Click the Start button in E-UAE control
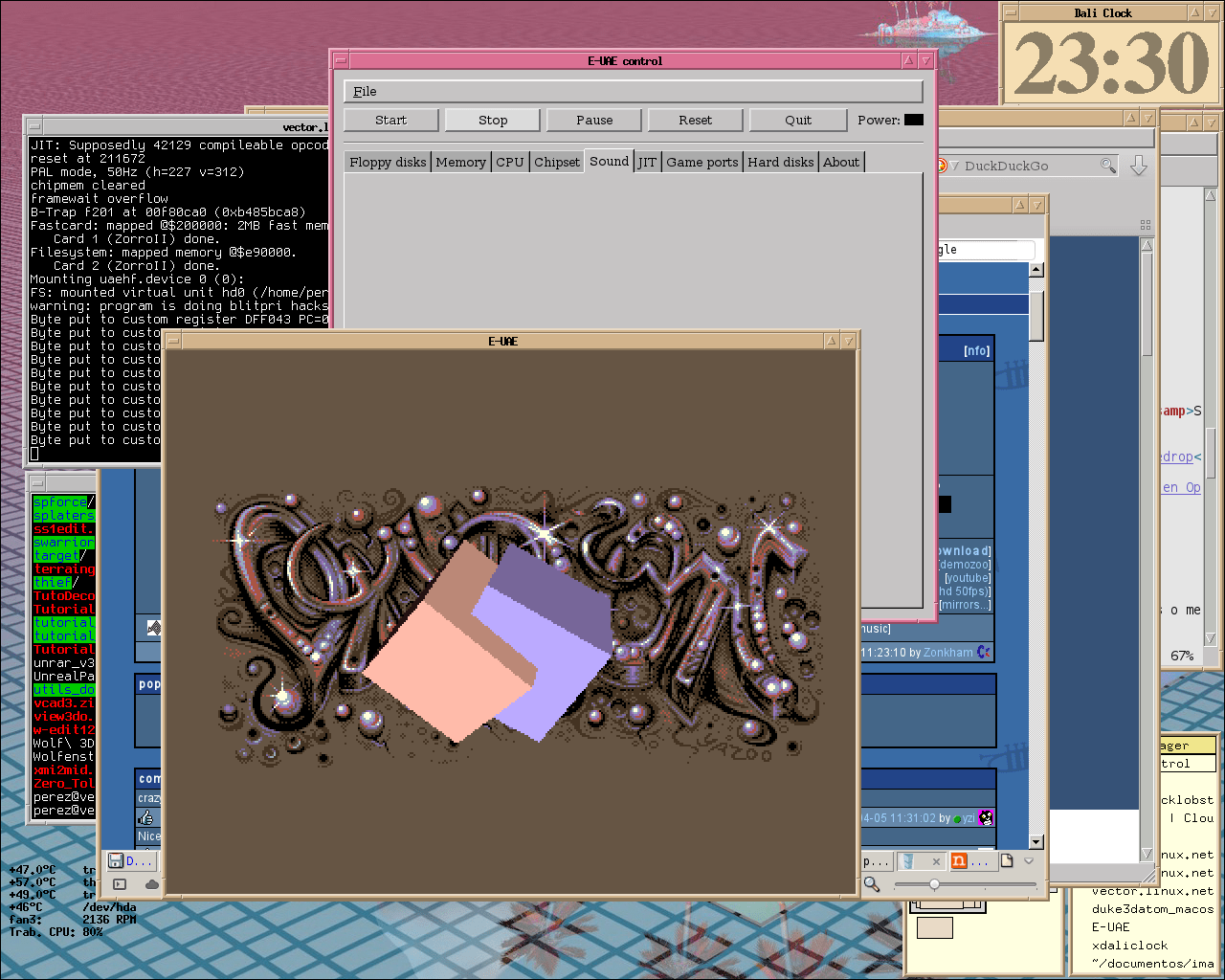 [x=390, y=120]
